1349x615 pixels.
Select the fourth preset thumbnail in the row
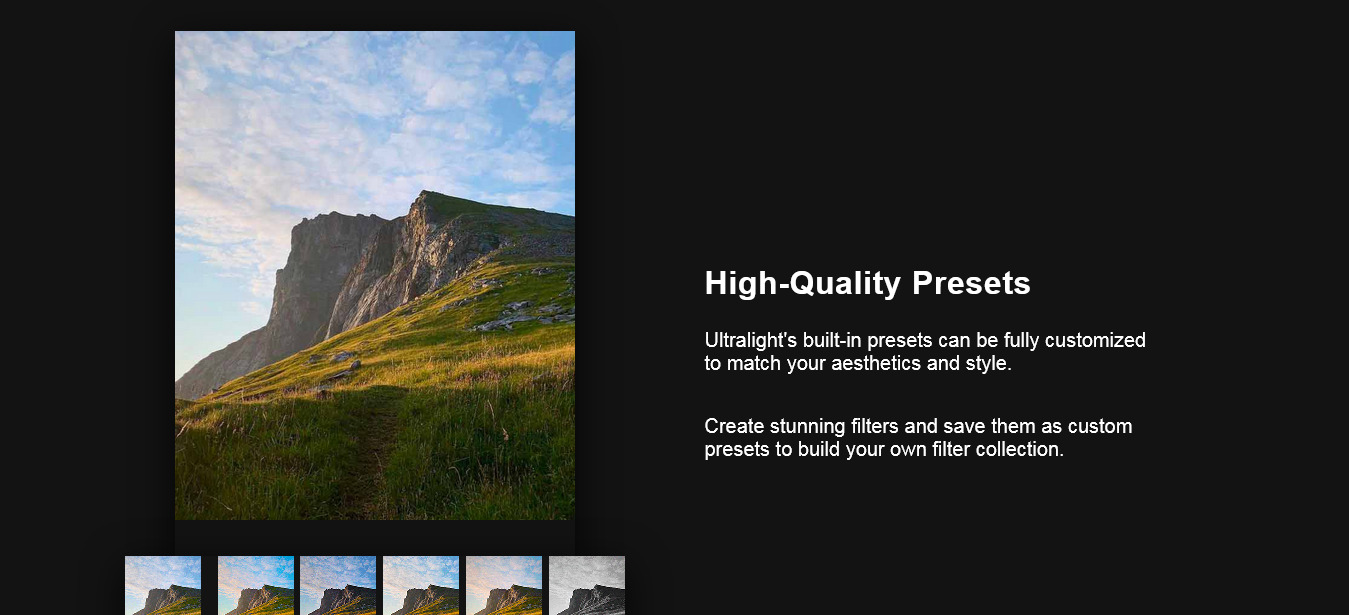(x=421, y=585)
